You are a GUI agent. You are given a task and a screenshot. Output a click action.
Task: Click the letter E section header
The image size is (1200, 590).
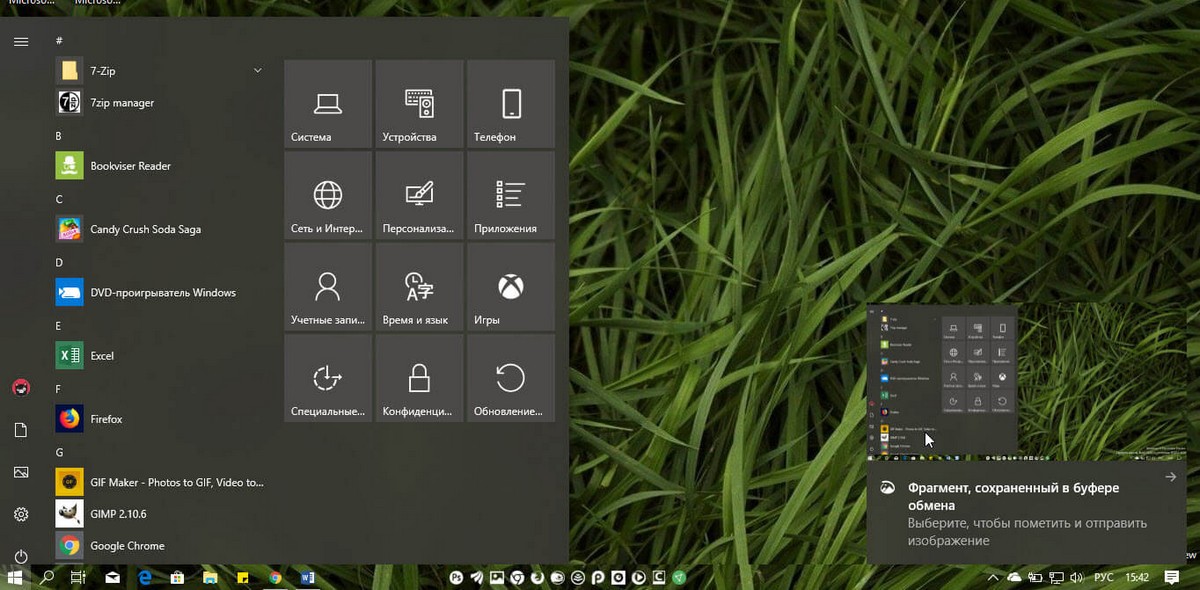coord(59,326)
